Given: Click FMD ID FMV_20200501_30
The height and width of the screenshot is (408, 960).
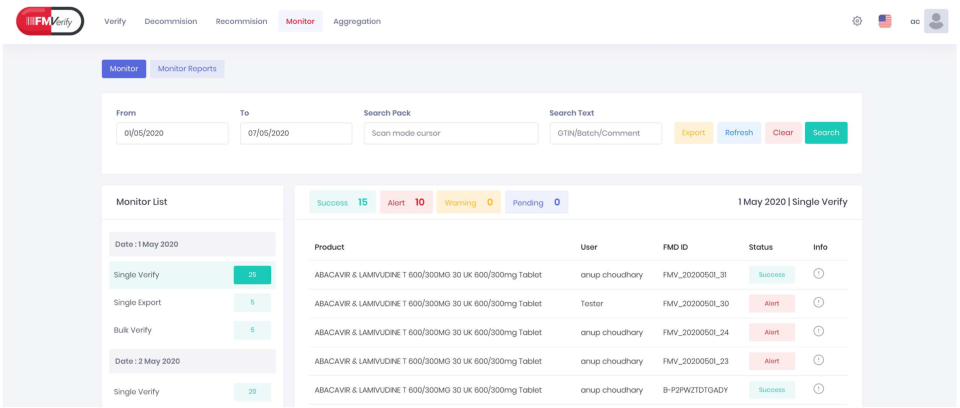Looking at the screenshot, I should click(x=696, y=304).
